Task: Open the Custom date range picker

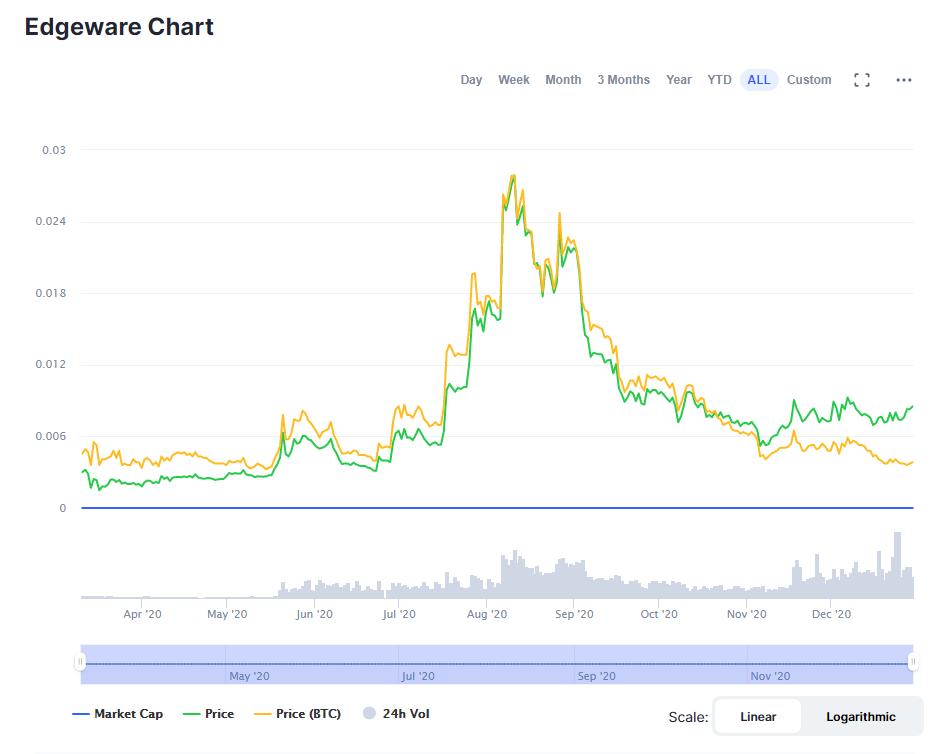Action: pos(808,80)
